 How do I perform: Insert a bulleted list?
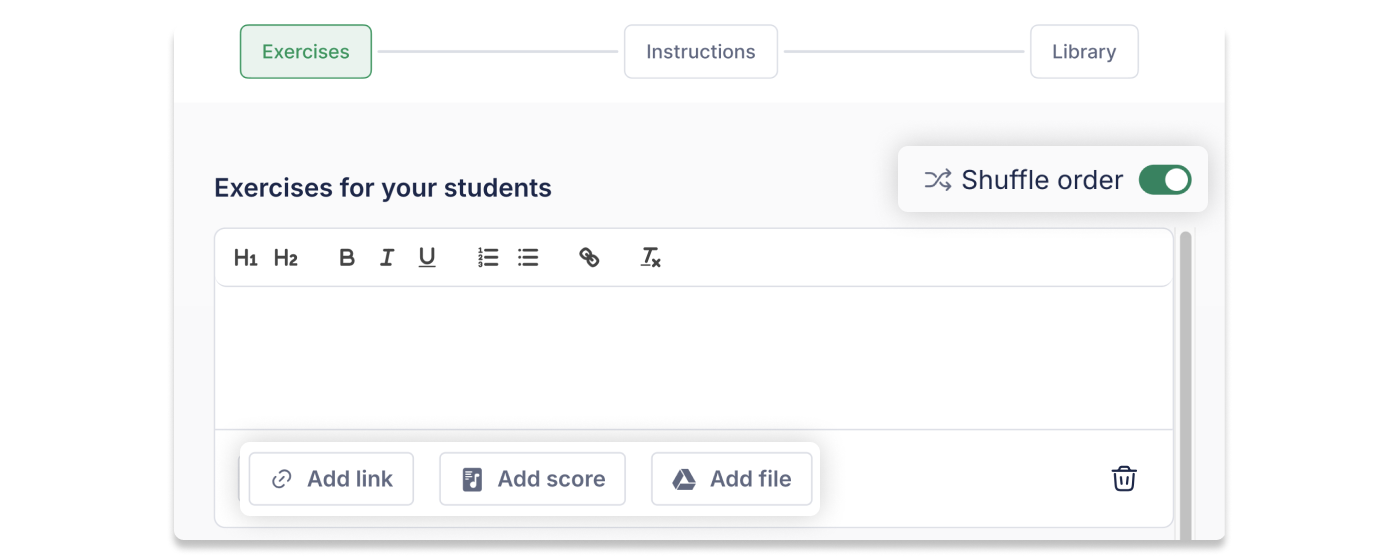(x=528, y=258)
